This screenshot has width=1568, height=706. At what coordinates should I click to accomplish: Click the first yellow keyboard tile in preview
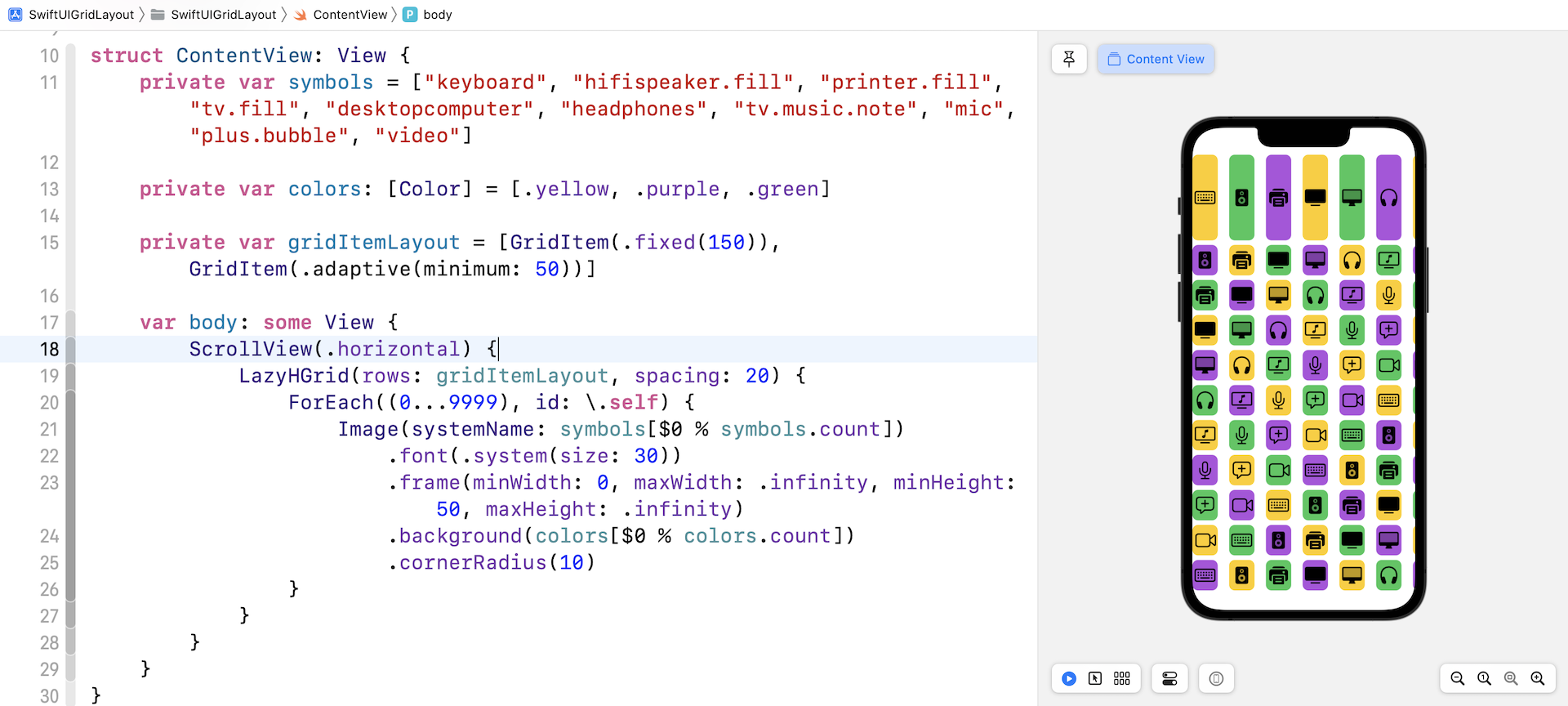coord(1205,198)
